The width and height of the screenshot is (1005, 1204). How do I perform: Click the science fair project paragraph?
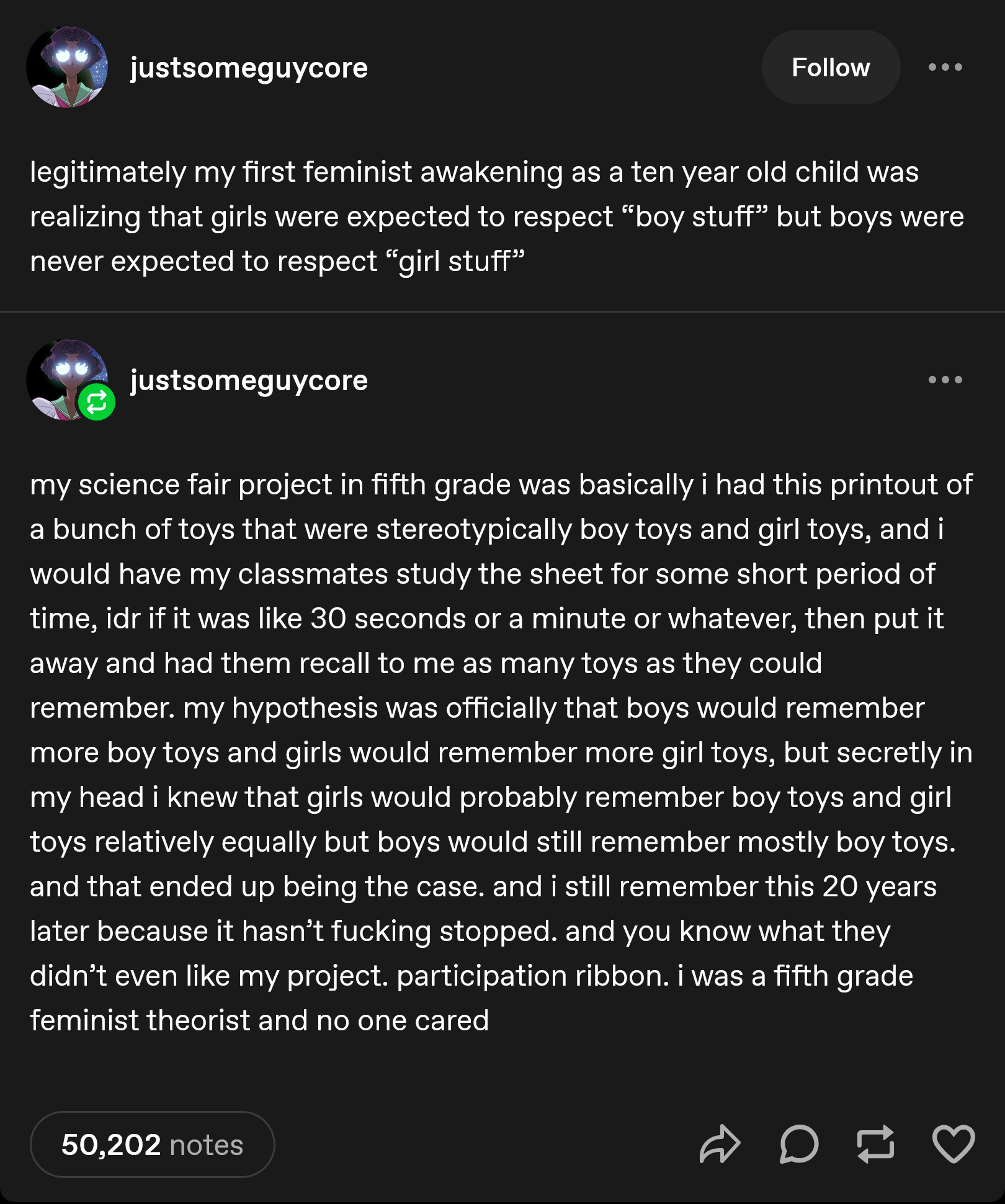(501, 752)
